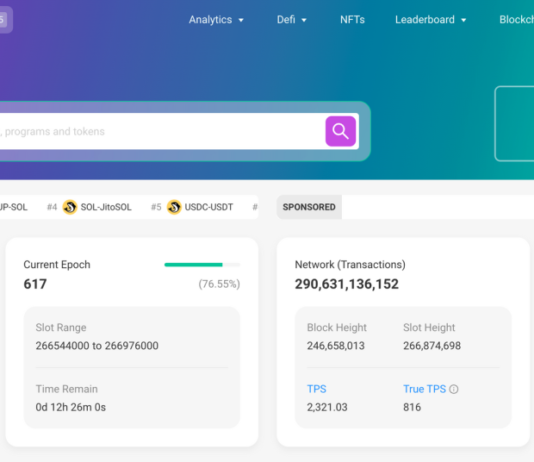
Task: Click the epoch number 617
Action: [35, 284]
